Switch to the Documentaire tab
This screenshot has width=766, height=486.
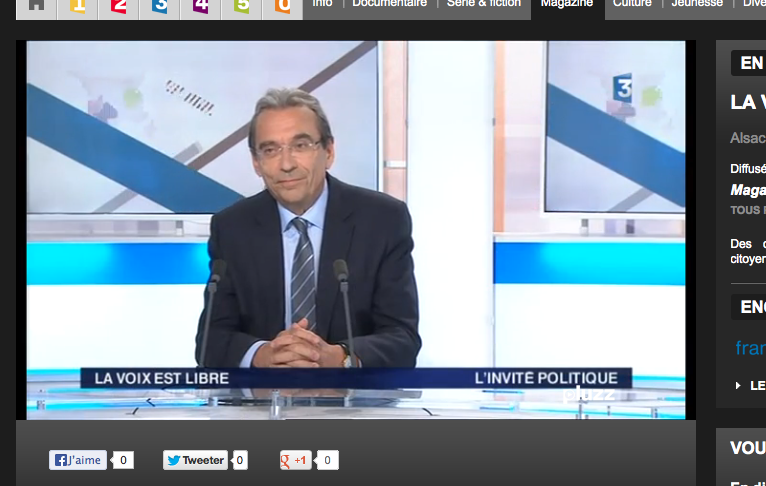tap(391, 5)
